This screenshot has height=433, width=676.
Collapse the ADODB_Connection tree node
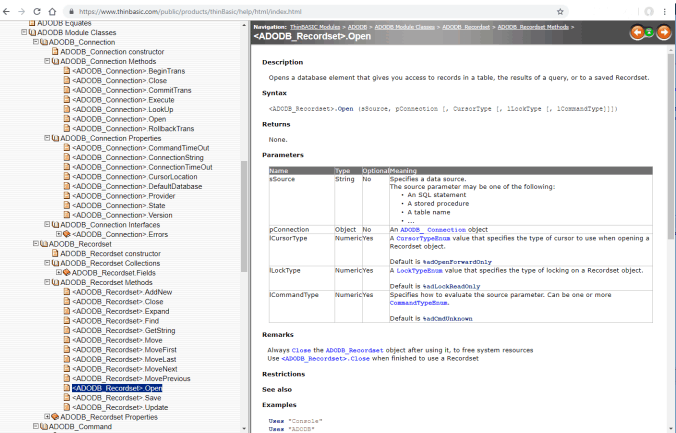point(36,42)
